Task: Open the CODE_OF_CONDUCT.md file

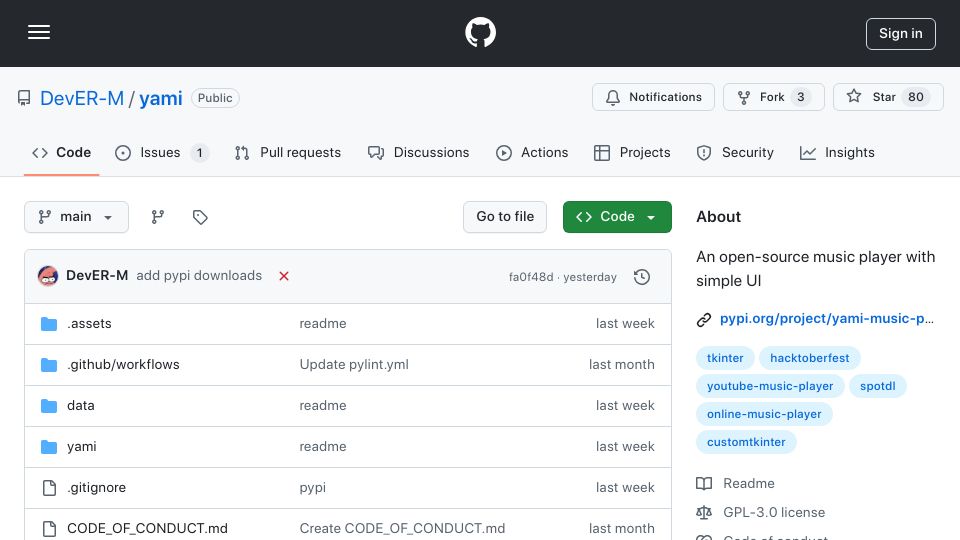Action: click(148, 528)
